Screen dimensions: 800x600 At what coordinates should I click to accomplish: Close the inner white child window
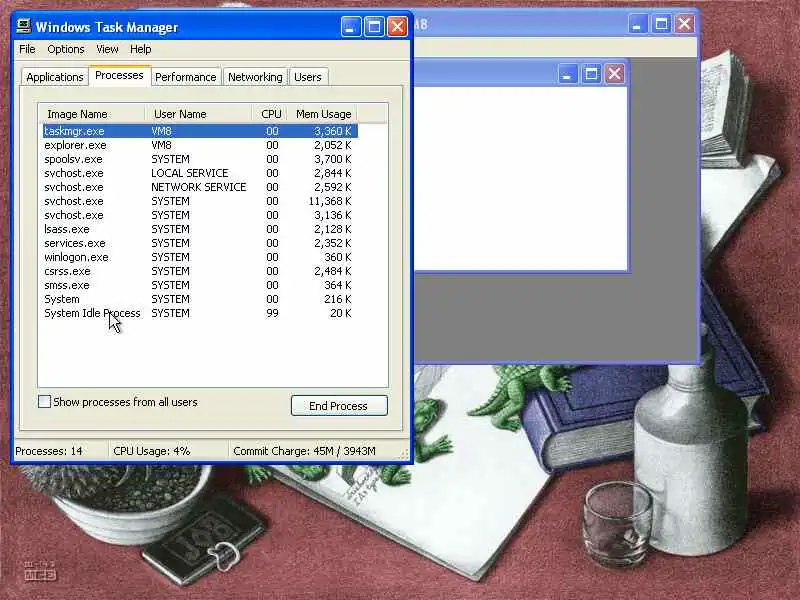tap(615, 74)
